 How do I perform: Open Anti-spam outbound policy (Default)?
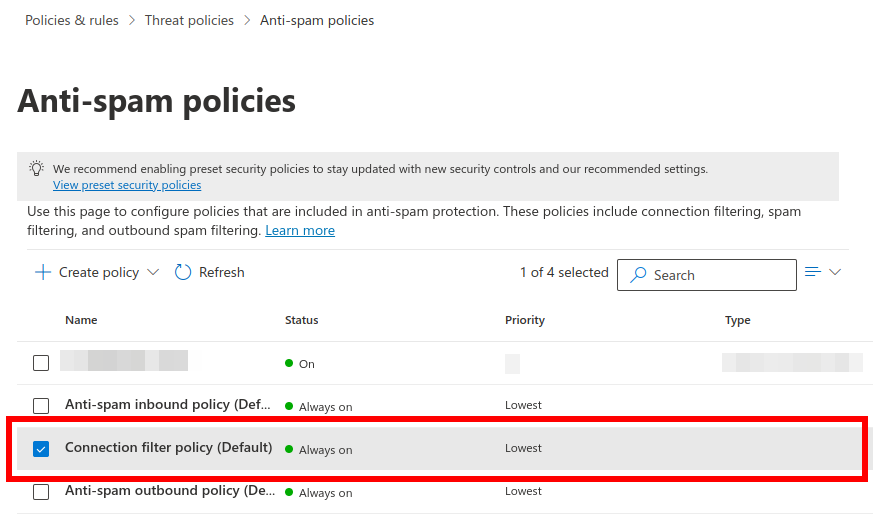(170, 490)
